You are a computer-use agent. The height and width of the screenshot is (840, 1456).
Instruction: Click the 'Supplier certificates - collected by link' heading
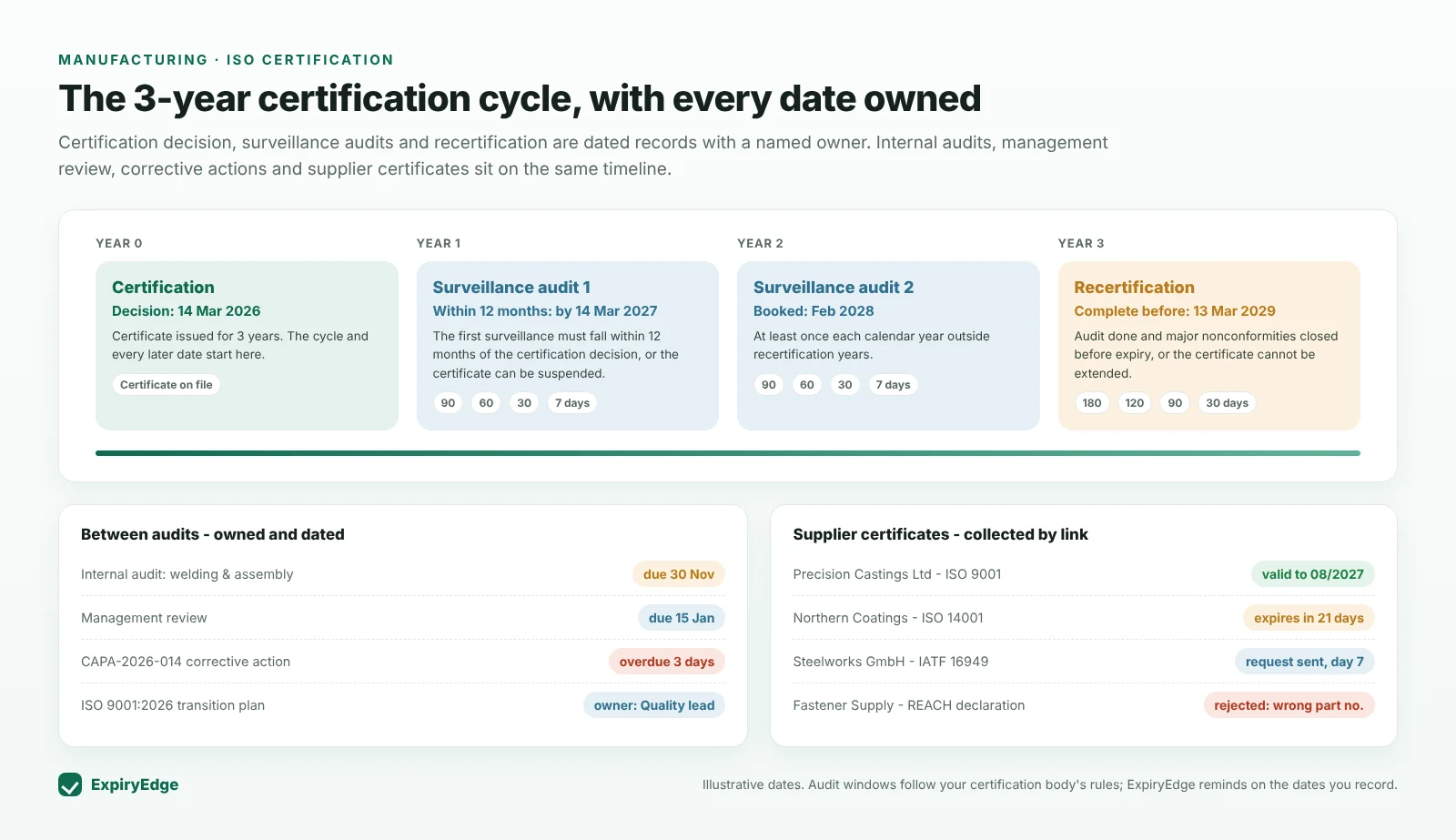coord(940,534)
